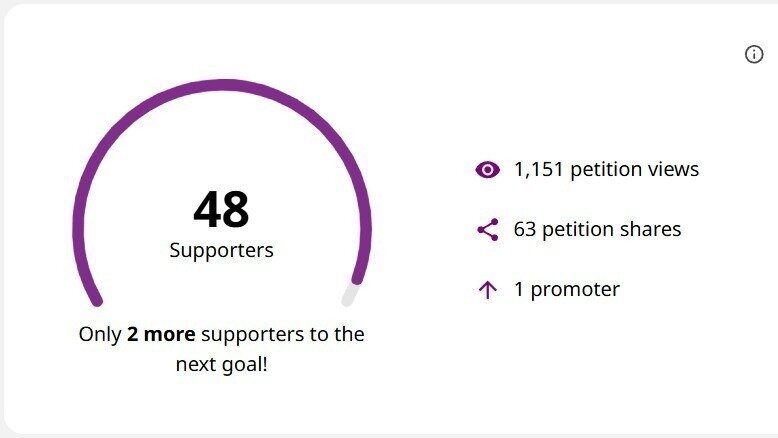Click the "63" shares number
Viewport: 778px width, 438px height.
coord(525,230)
